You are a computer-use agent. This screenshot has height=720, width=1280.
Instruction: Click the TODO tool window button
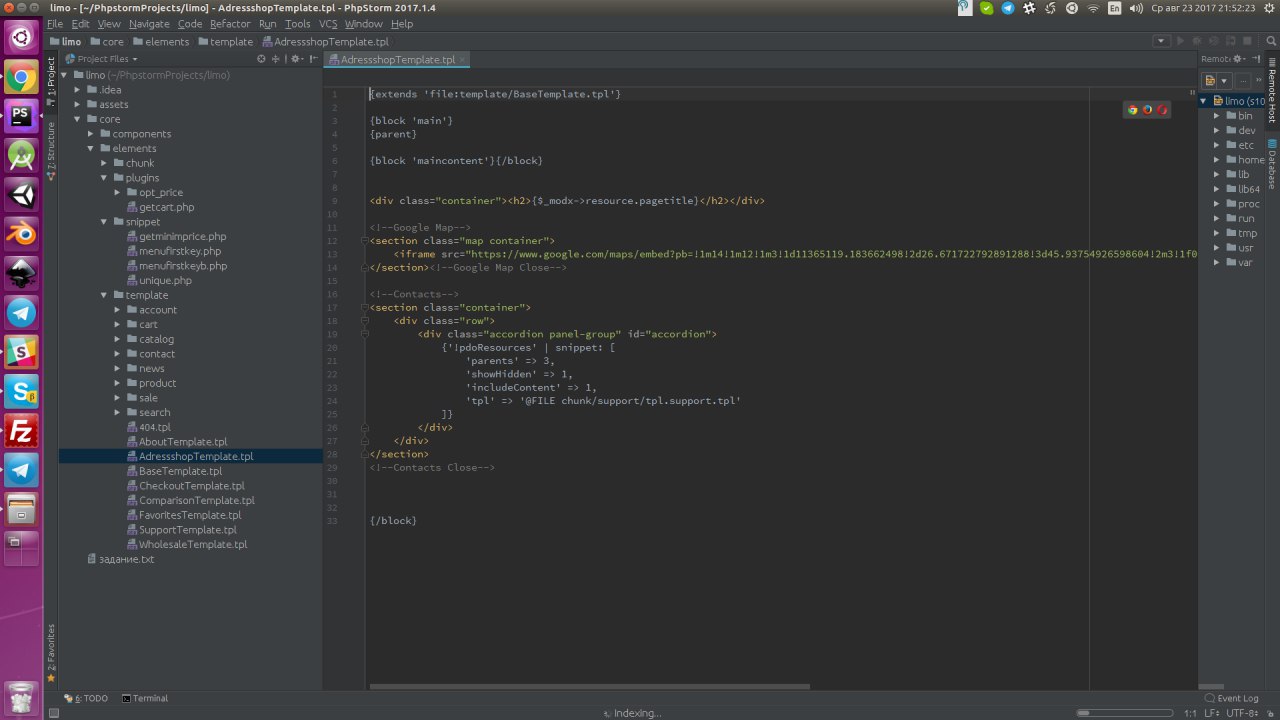(91, 698)
